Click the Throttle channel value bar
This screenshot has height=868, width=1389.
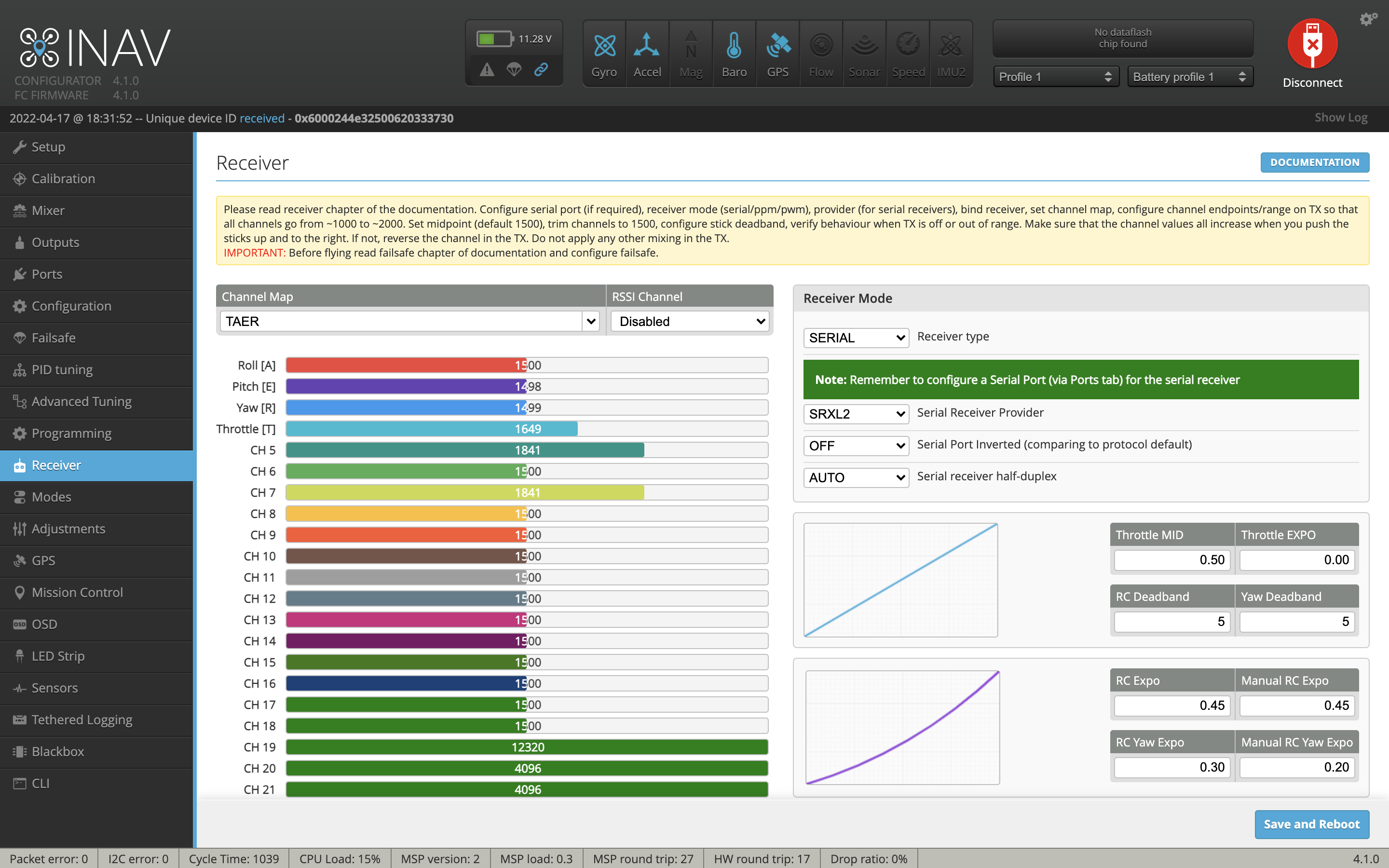tap(527, 429)
